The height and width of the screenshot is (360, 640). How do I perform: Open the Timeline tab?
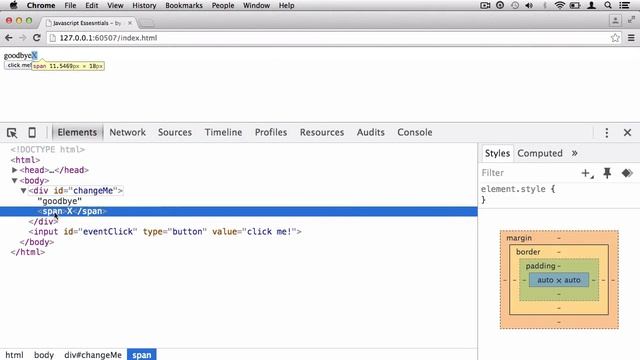[223, 132]
